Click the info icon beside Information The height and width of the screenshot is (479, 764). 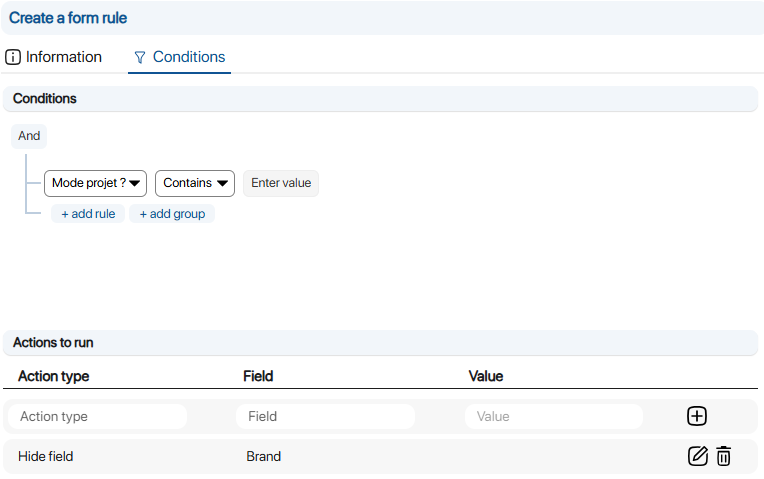coord(13,57)
